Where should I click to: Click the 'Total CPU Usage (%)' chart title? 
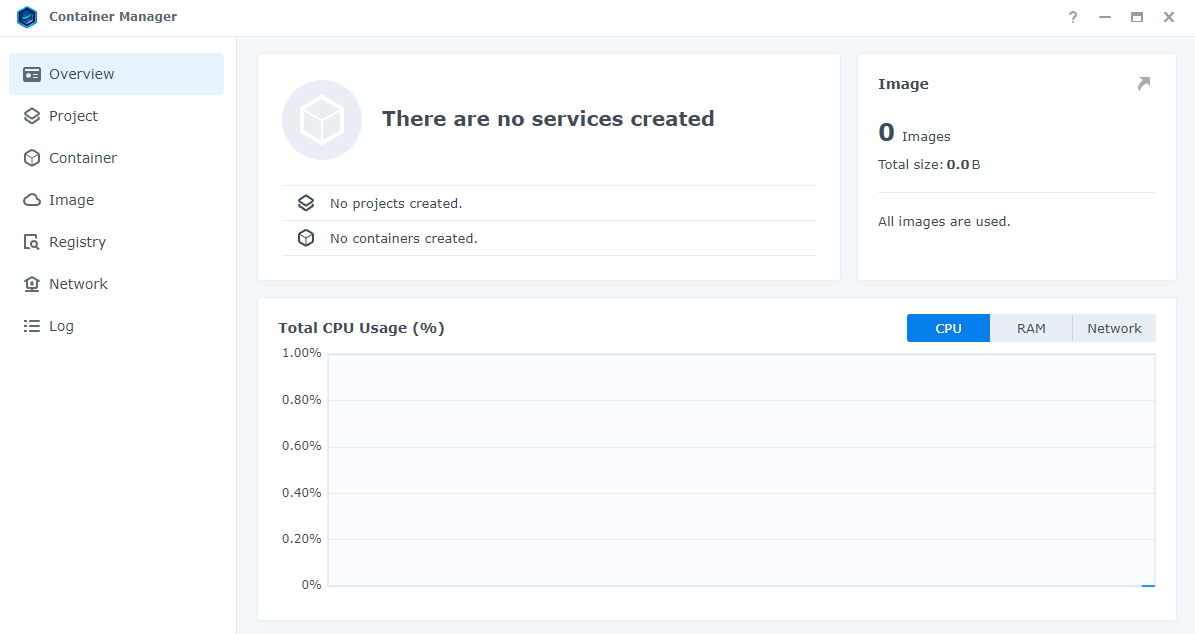(x=361, y=328)
